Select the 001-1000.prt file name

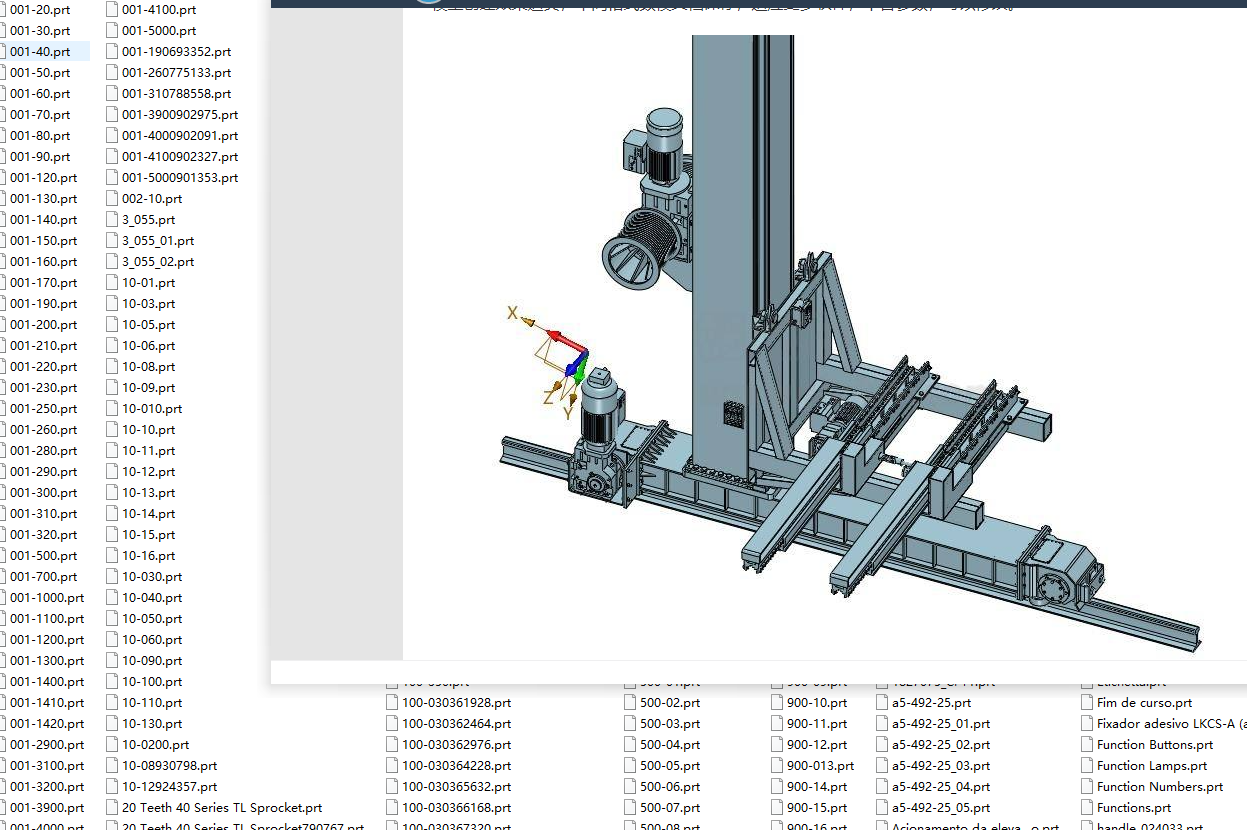coord(47,597)
